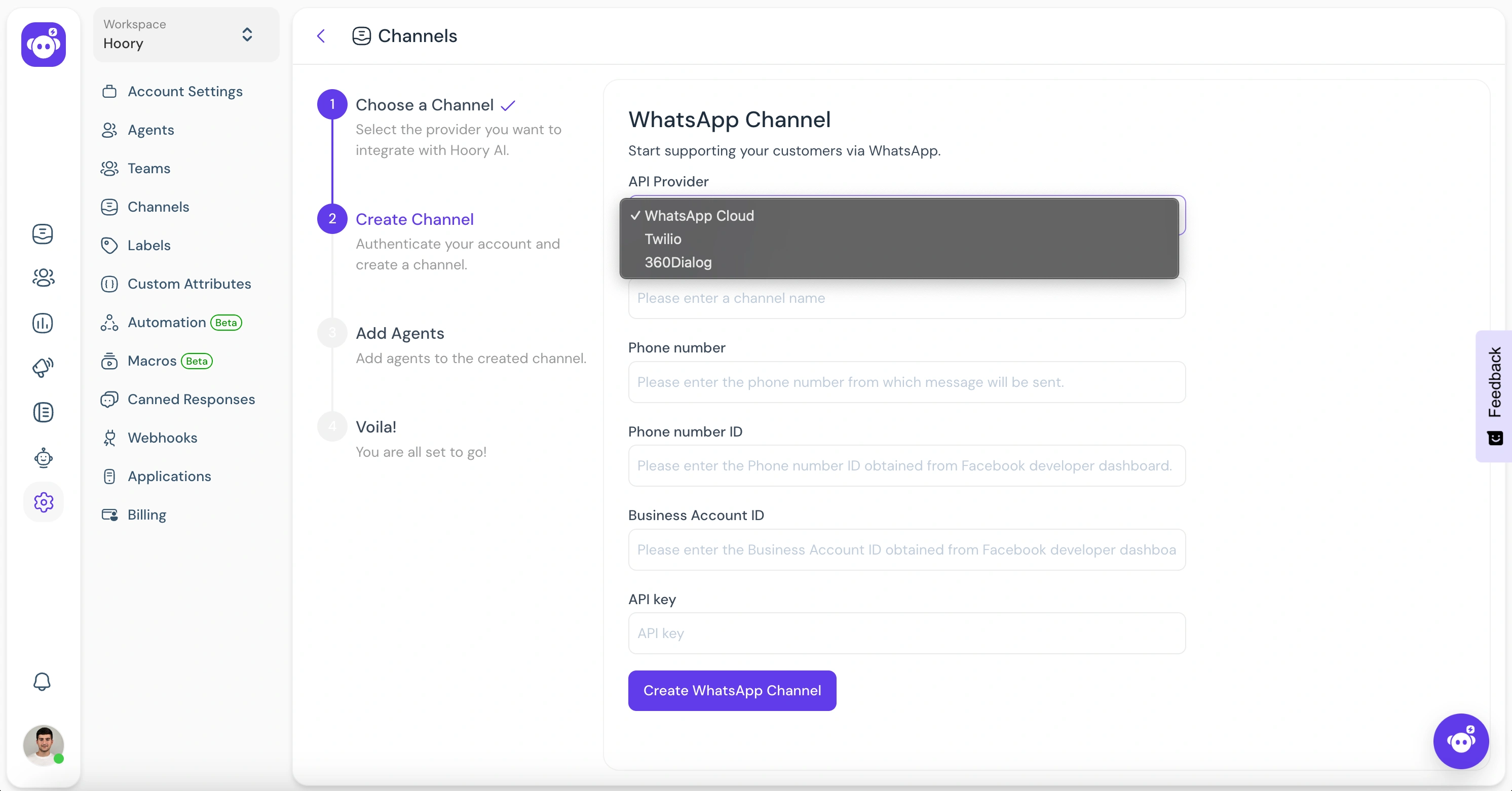Click the Channels header icon

pyautogui.click(x=362, y=36)
